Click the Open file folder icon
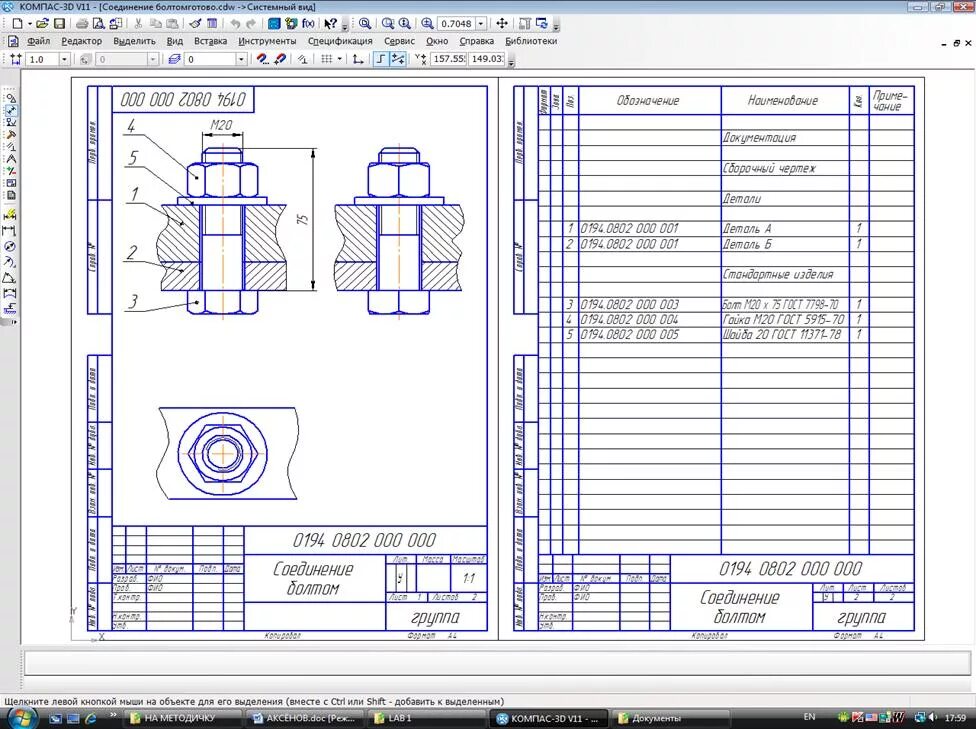This screenshot has height=729, width=976. pos(42,24)
